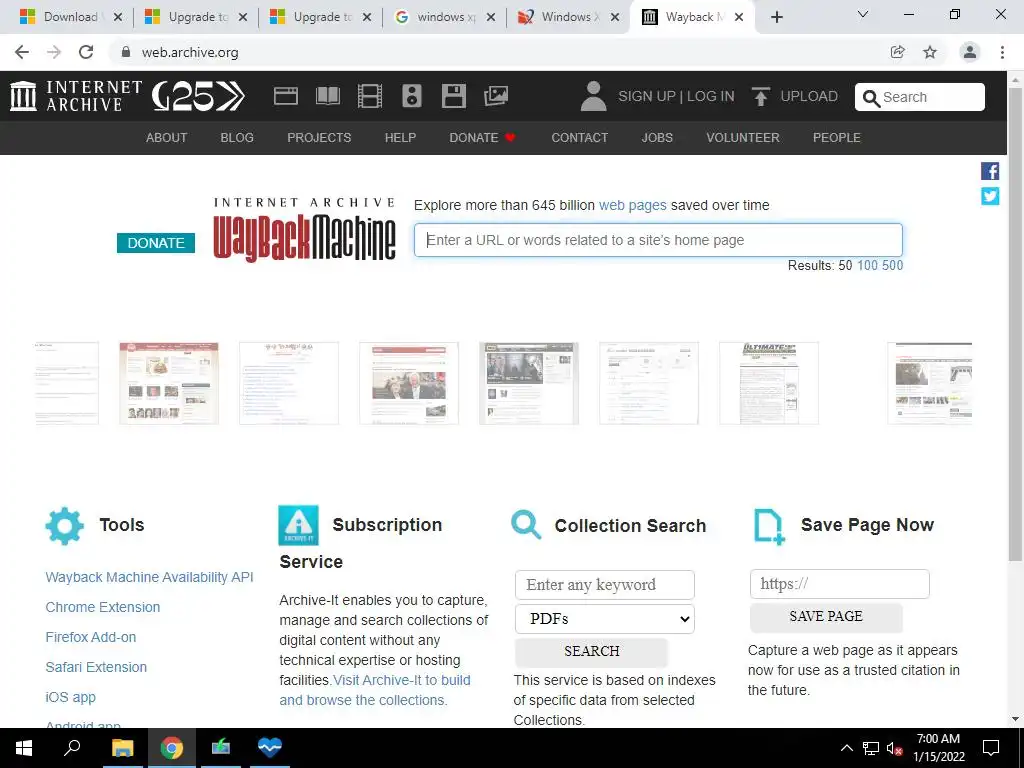
Task: Open the DONATE menu item with heart
Action: point(483,138)
